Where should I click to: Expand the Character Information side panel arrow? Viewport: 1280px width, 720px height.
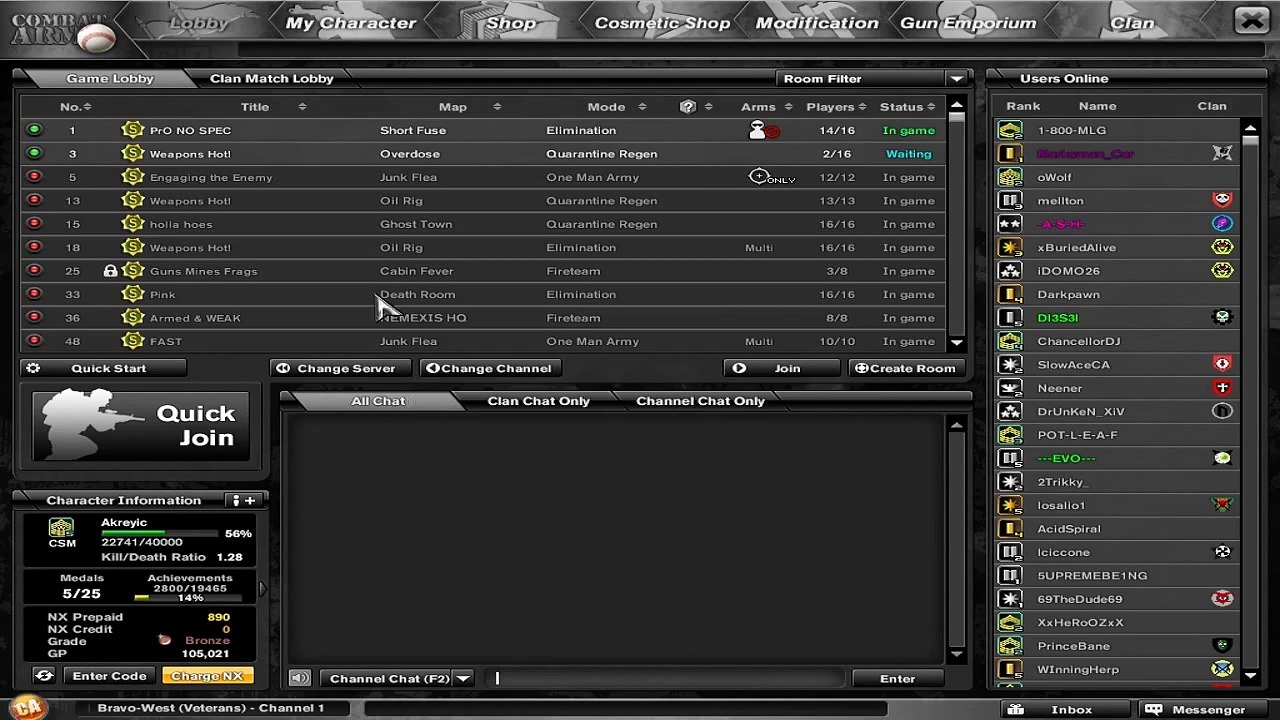263,589
